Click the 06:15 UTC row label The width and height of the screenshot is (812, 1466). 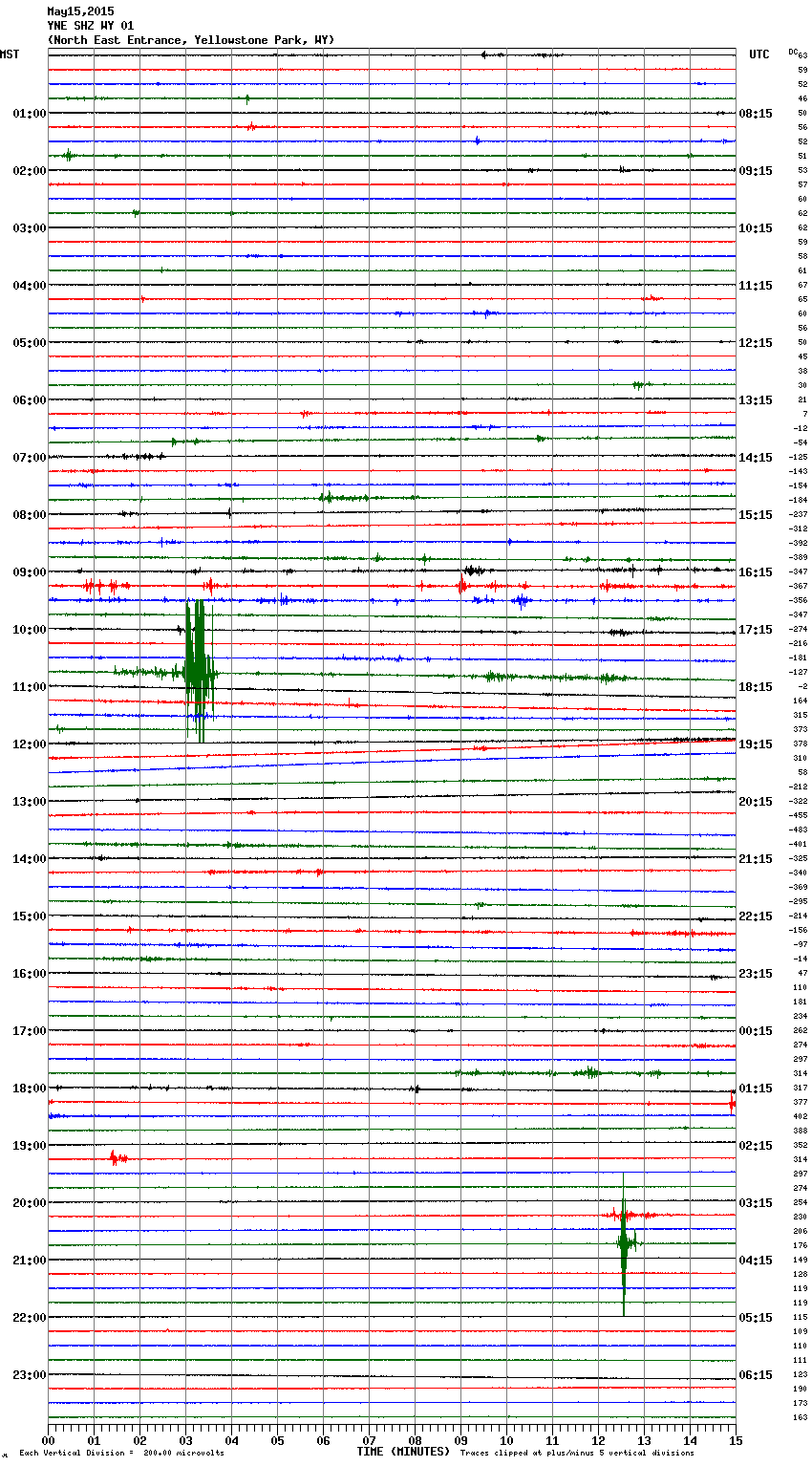point(756,1375)
